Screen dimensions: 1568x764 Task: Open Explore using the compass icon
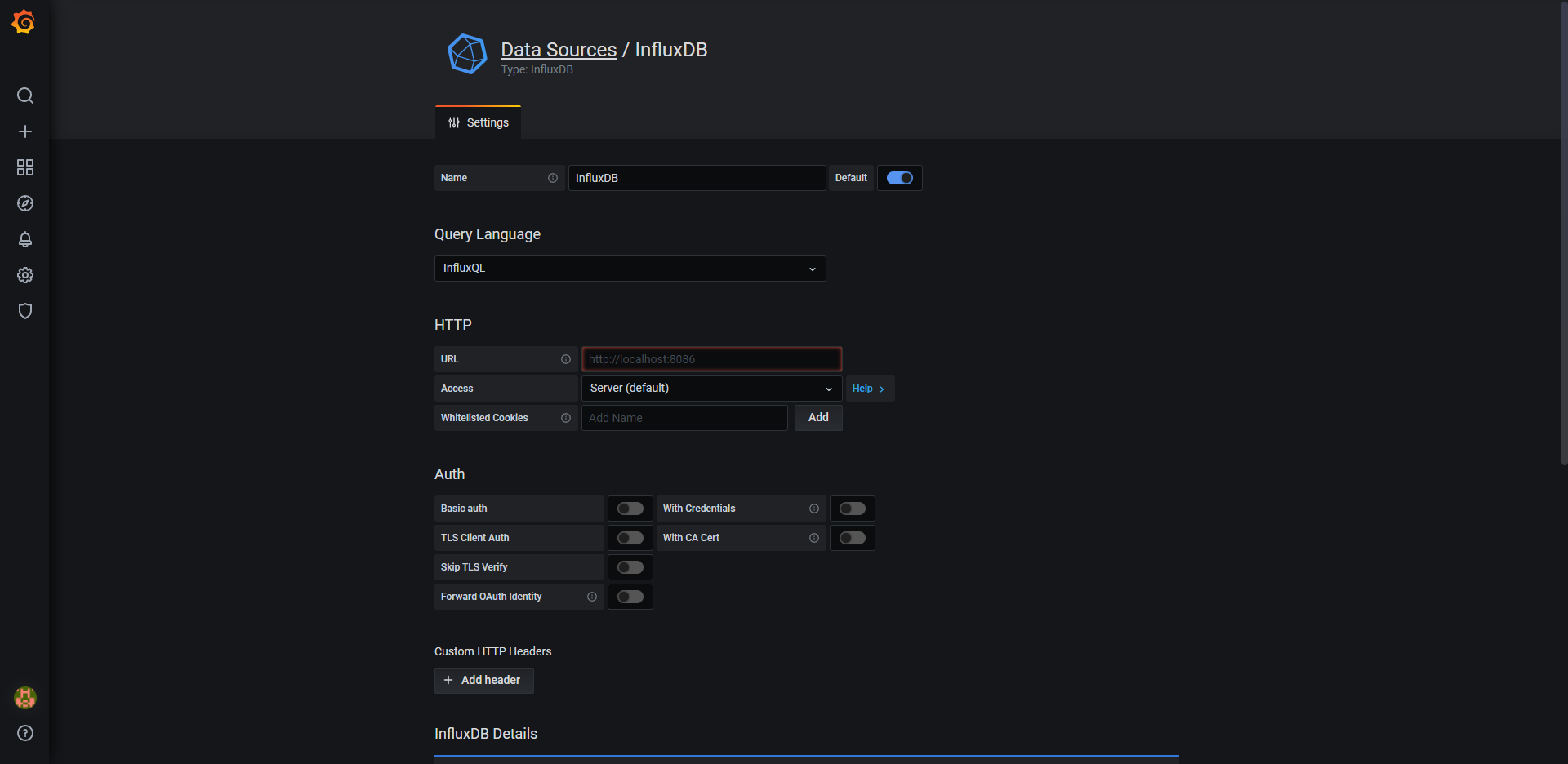[x=25, y=203]
